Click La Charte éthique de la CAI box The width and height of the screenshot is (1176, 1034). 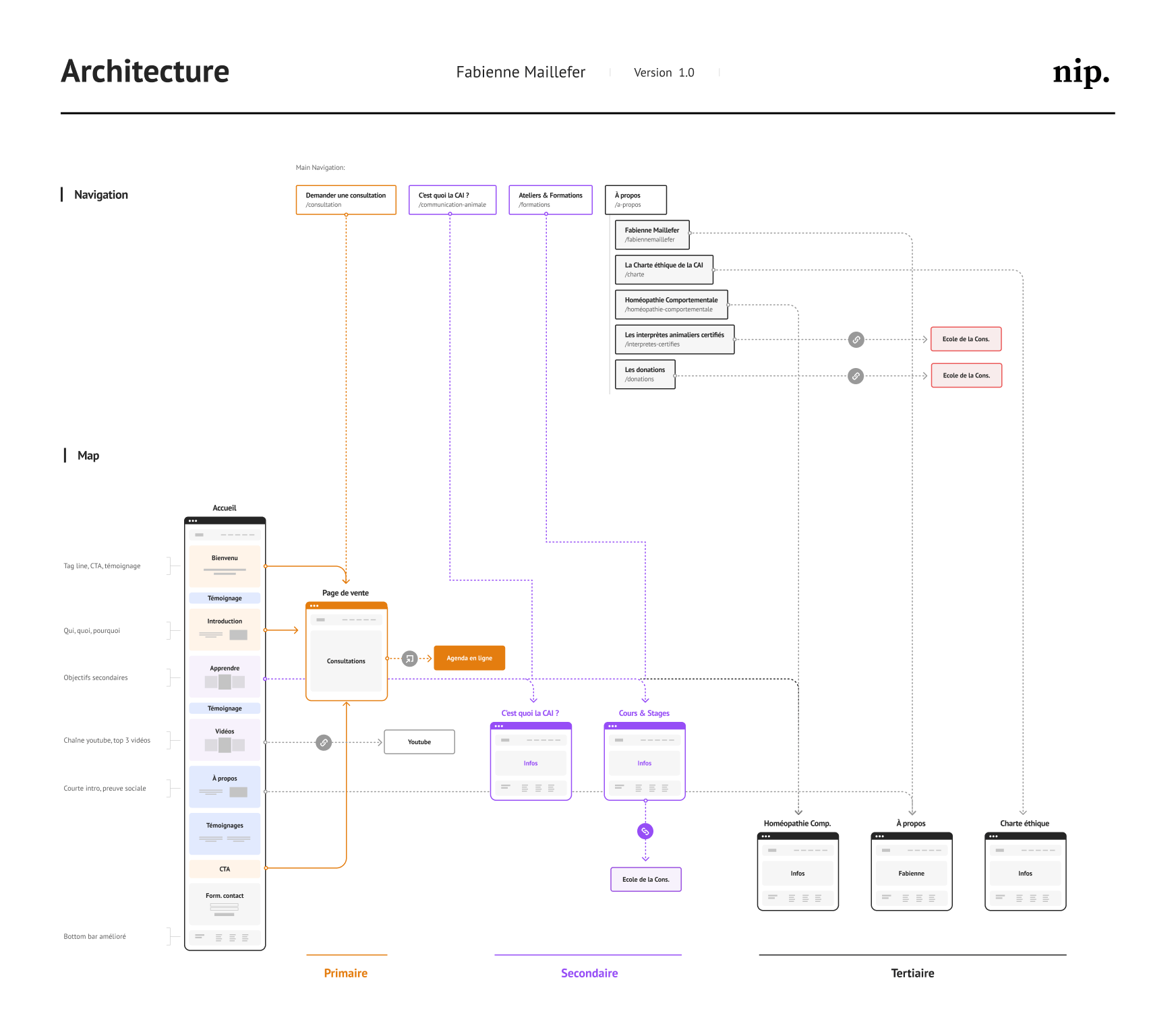pos(664,270)
